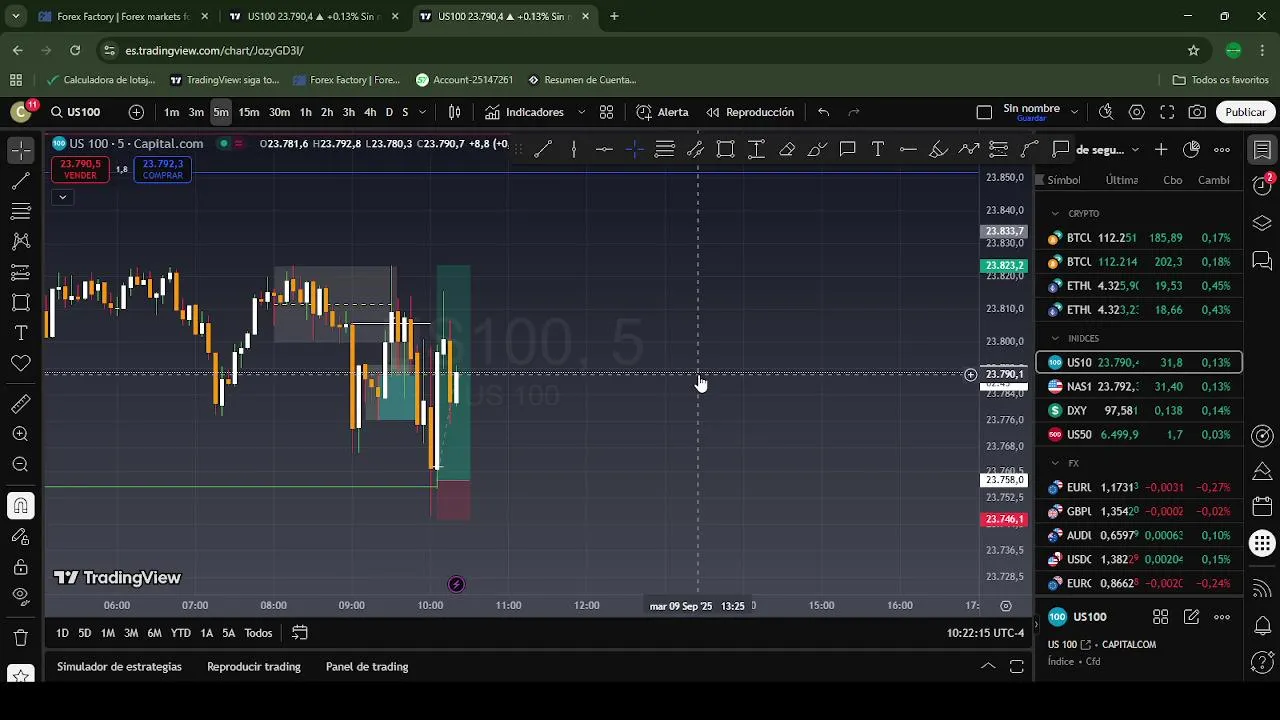Start Reproducción bar replay
This screenshot has width=1280, height=720.
coord(750,112)
